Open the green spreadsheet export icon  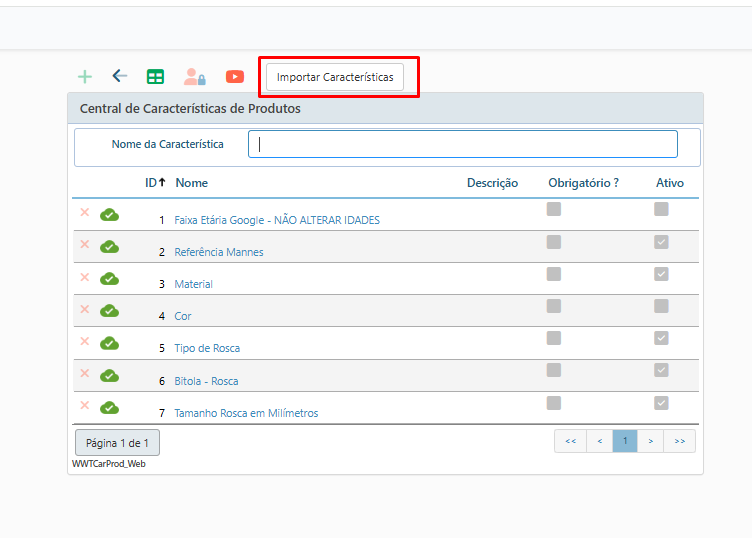[155, 77]
